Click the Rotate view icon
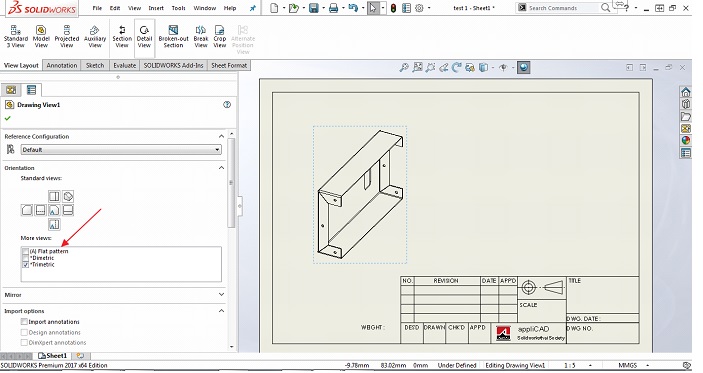Screen dimensions: 703x373 click(456, 67)
